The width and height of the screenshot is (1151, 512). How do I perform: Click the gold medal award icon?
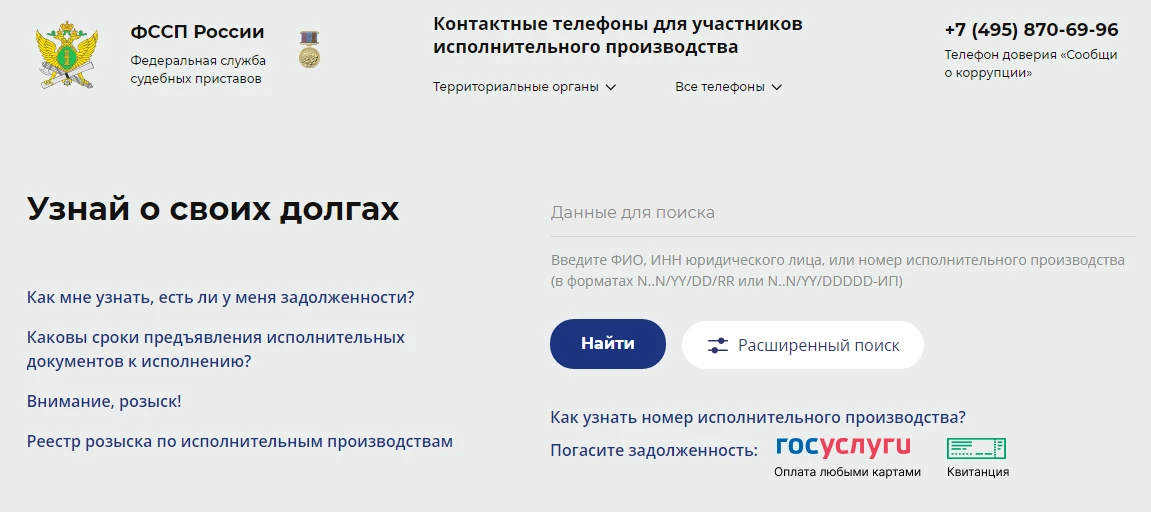310,49
